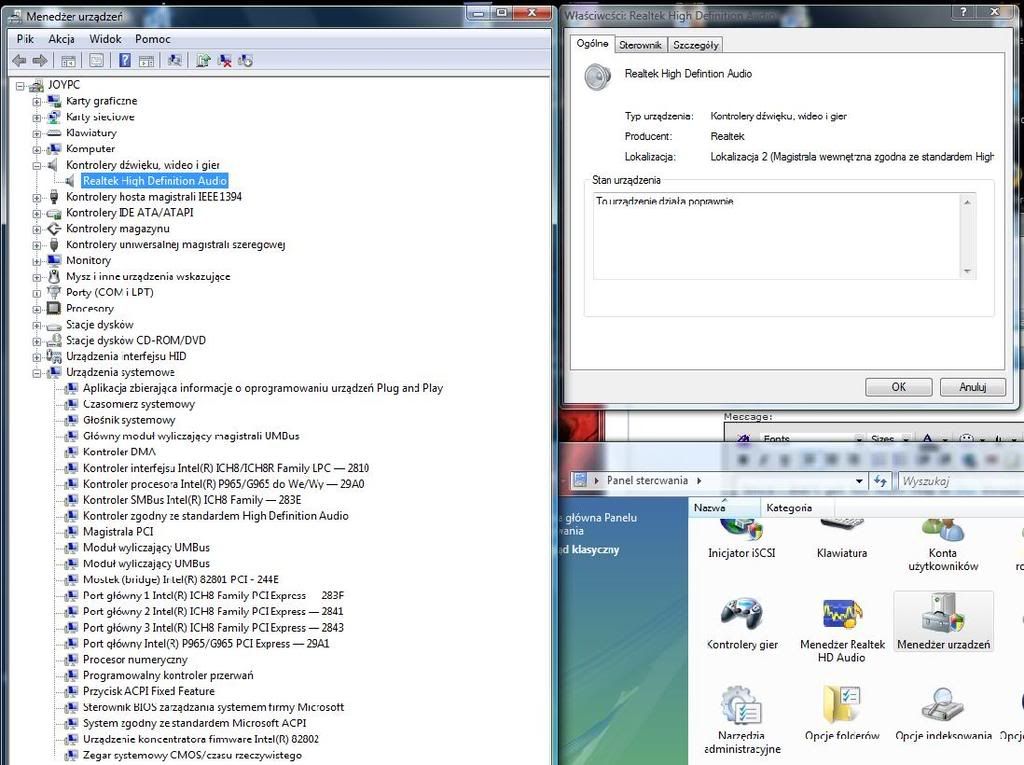Select Kontroler zgodny ze standardem High Definition Audio
Image resolution: width=1024 pixels, height=765 pixels.
(216, 516)
